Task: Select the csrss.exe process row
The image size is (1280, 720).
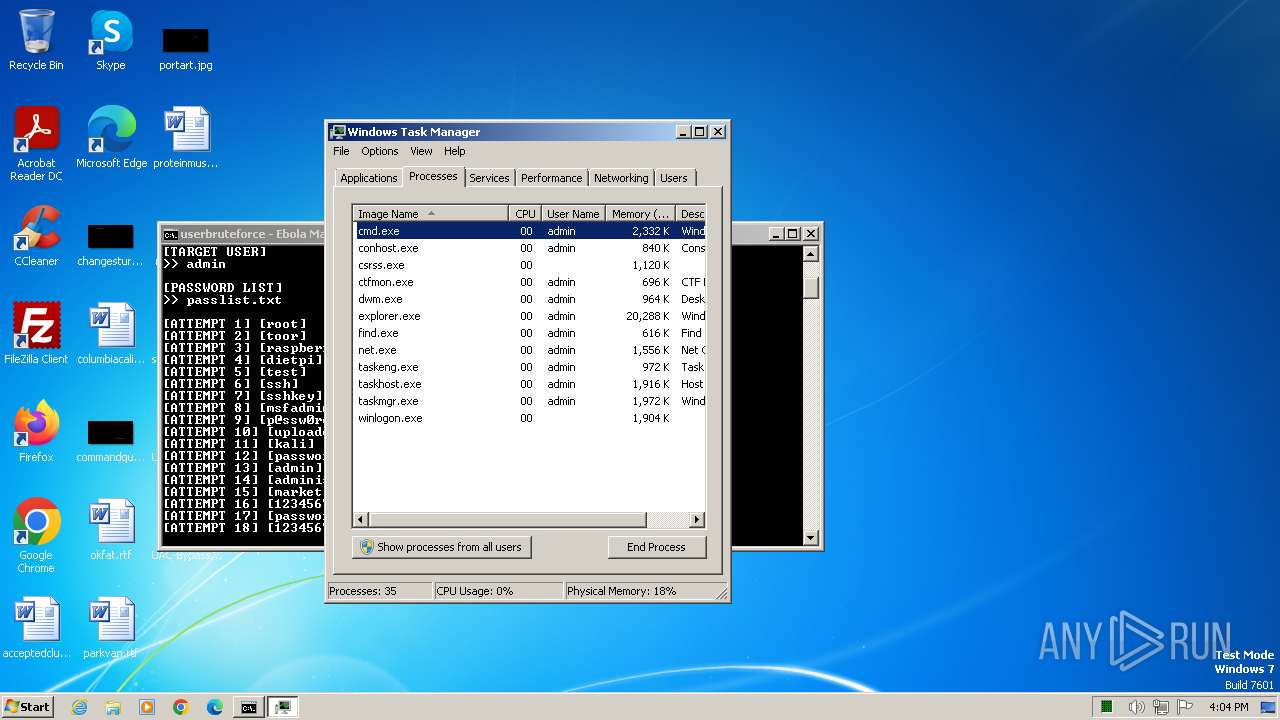Action: coord(530,265)
